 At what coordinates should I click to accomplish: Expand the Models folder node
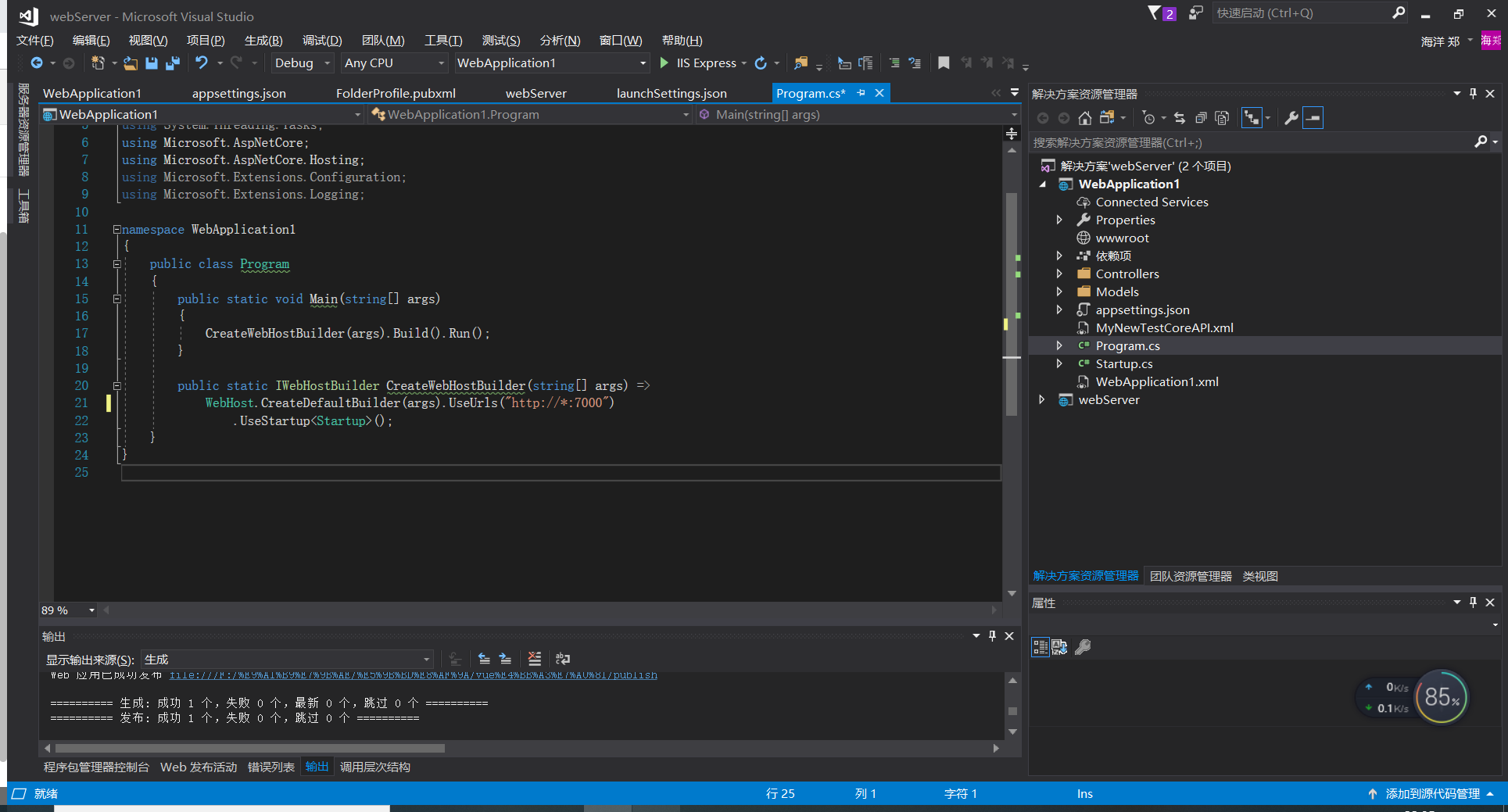click(1059, 292)
